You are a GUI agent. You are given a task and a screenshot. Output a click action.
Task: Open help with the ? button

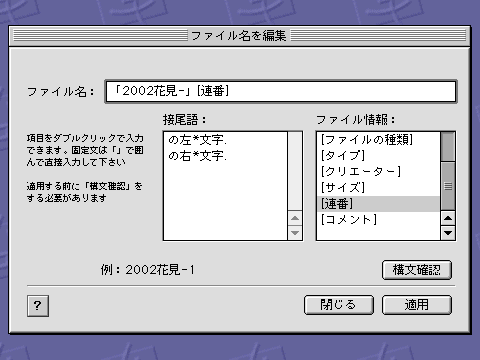[38, 306]
